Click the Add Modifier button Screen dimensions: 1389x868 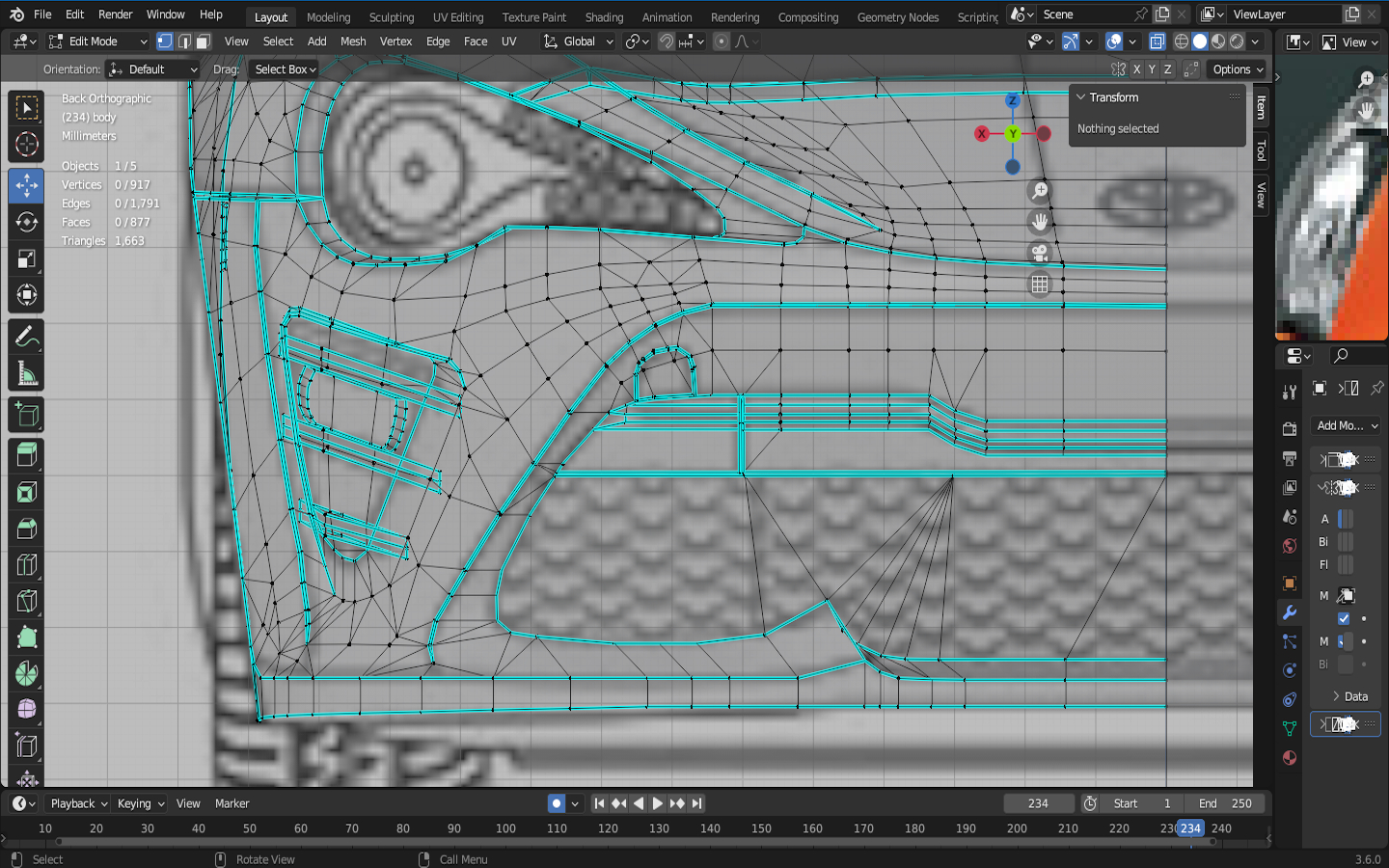point(1347,425)
